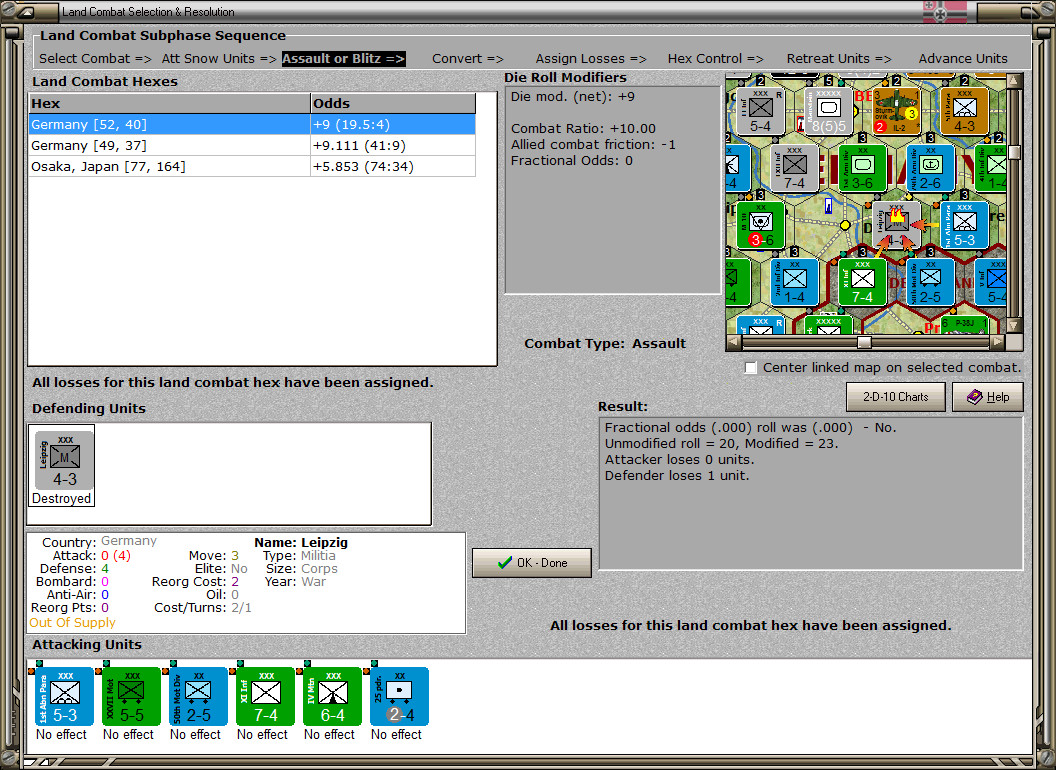This screenshot has height=770, width=1056.
Task: Go to the Assign Losses subphase
Action: 591,59
